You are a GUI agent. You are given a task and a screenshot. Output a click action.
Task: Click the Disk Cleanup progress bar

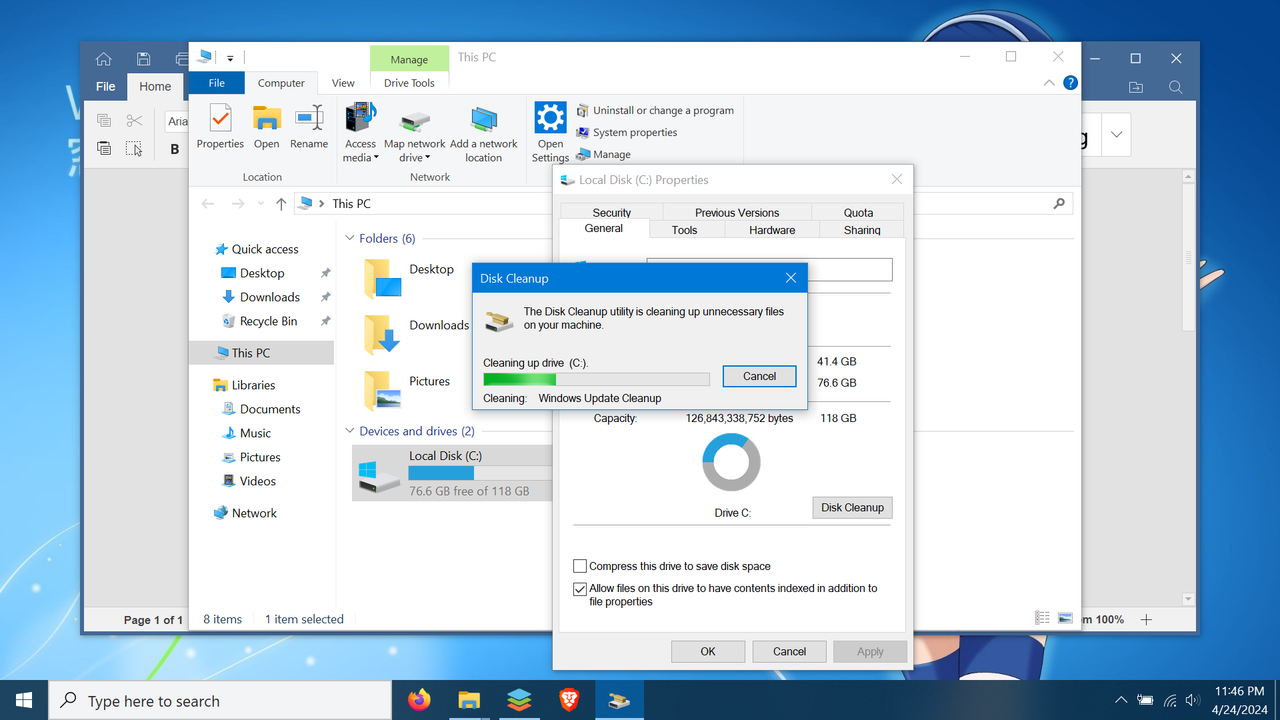(x=596, y=379)
